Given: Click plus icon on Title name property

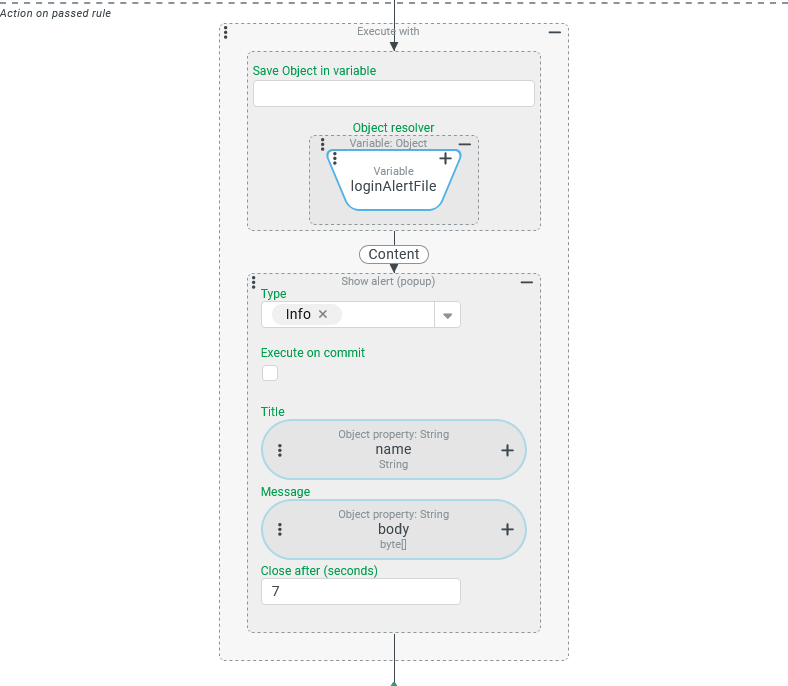Looking at the screenshot, I should (507, 450).
